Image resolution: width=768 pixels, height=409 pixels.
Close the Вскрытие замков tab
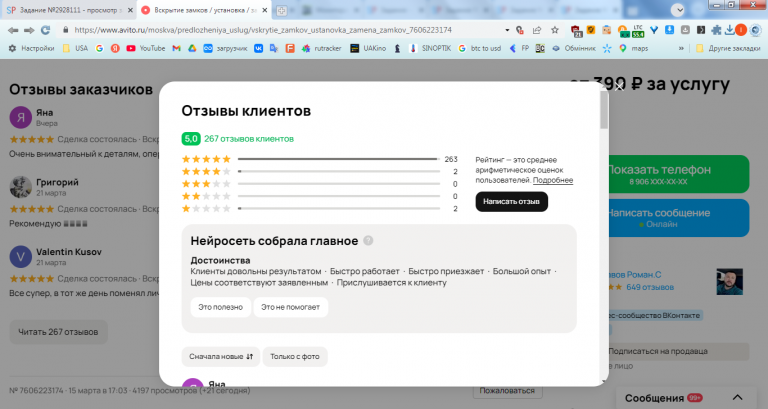(264, 10)
